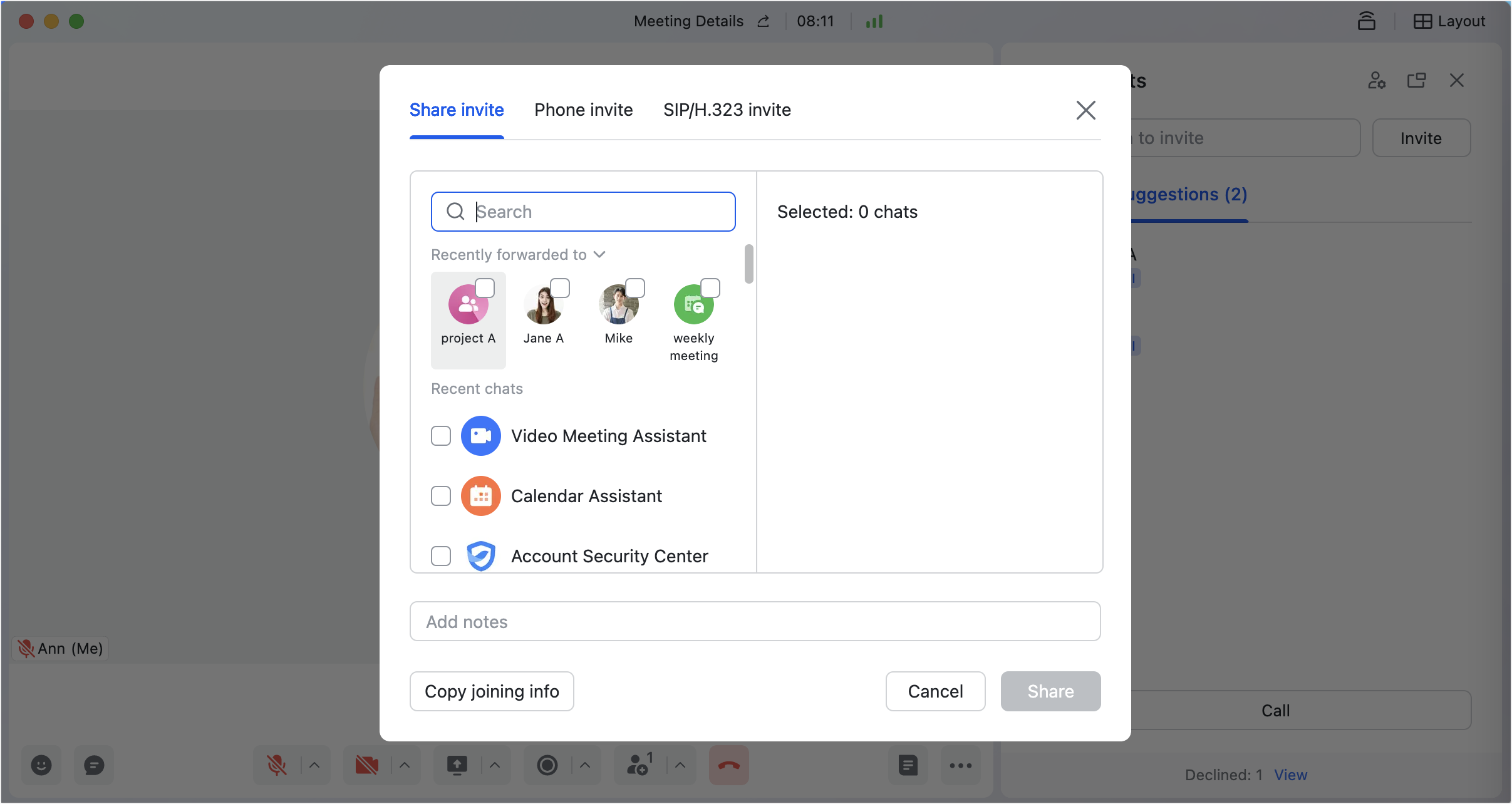Click the Copy joining info button
Screen dimensions: 1512x804
click(x=492, y=691)
